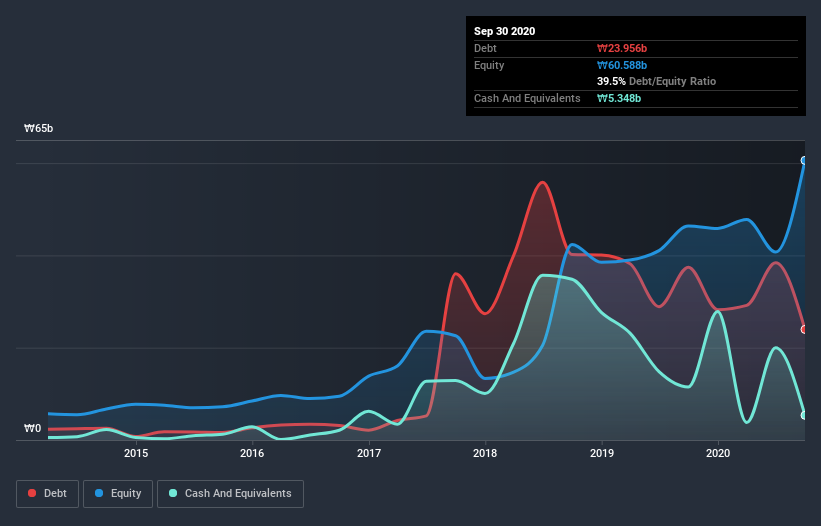Viewport: 821px width, 526px height.
Task: Click the Equity label in tooltip
Action: (x=489, y=65)
